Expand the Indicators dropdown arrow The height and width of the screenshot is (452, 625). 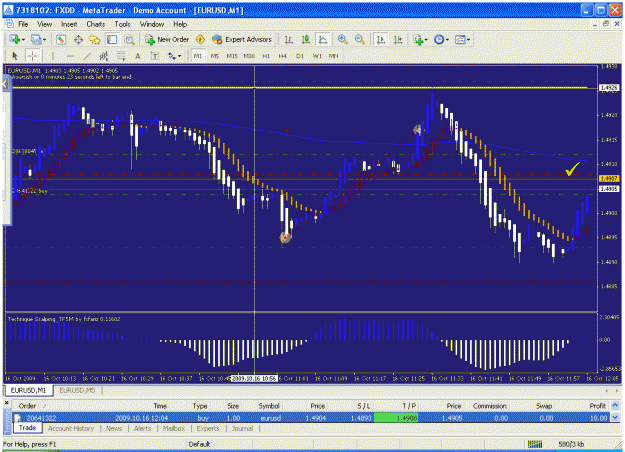[426, 40]
